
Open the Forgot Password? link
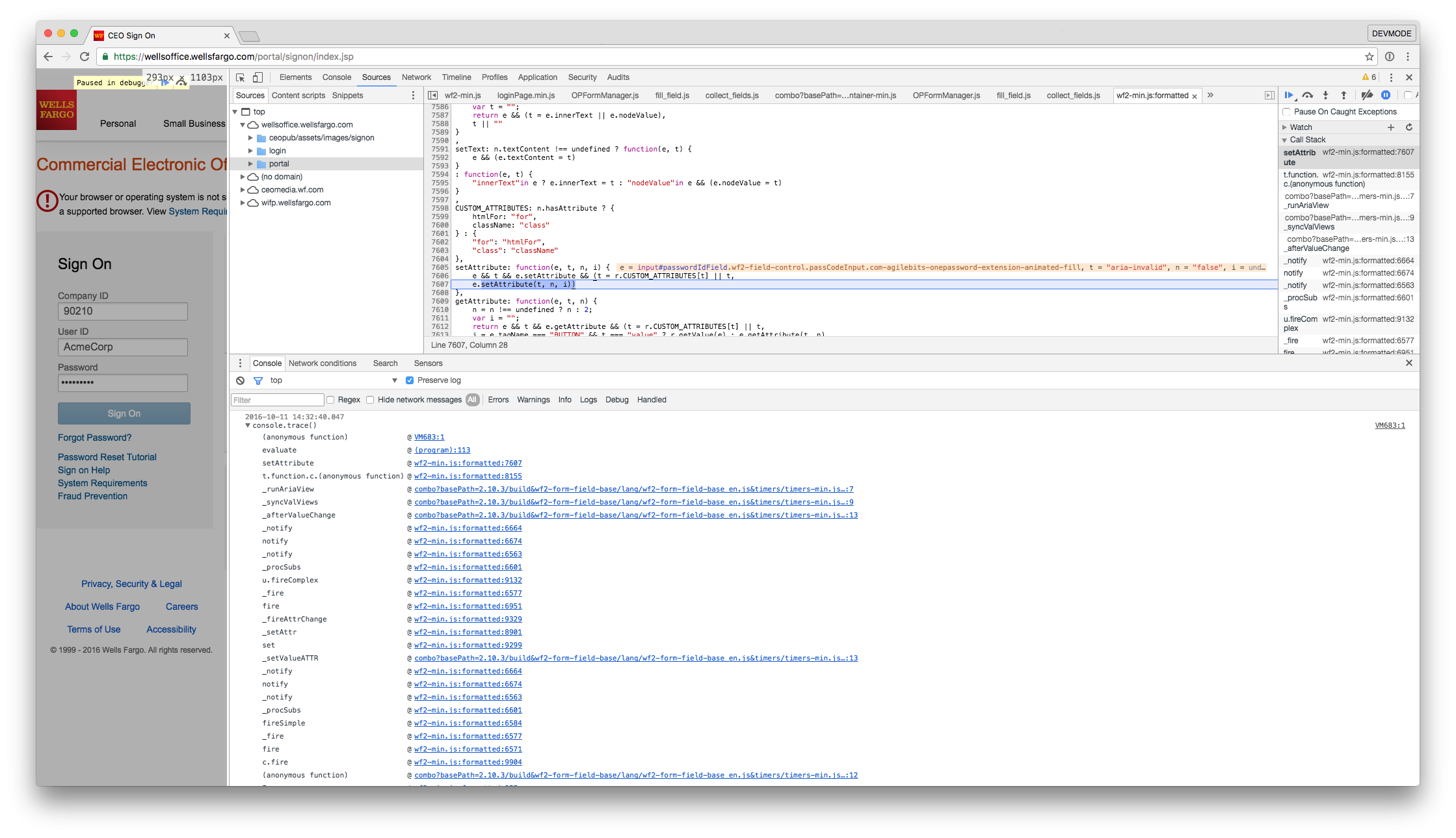(x=94, y=438)
